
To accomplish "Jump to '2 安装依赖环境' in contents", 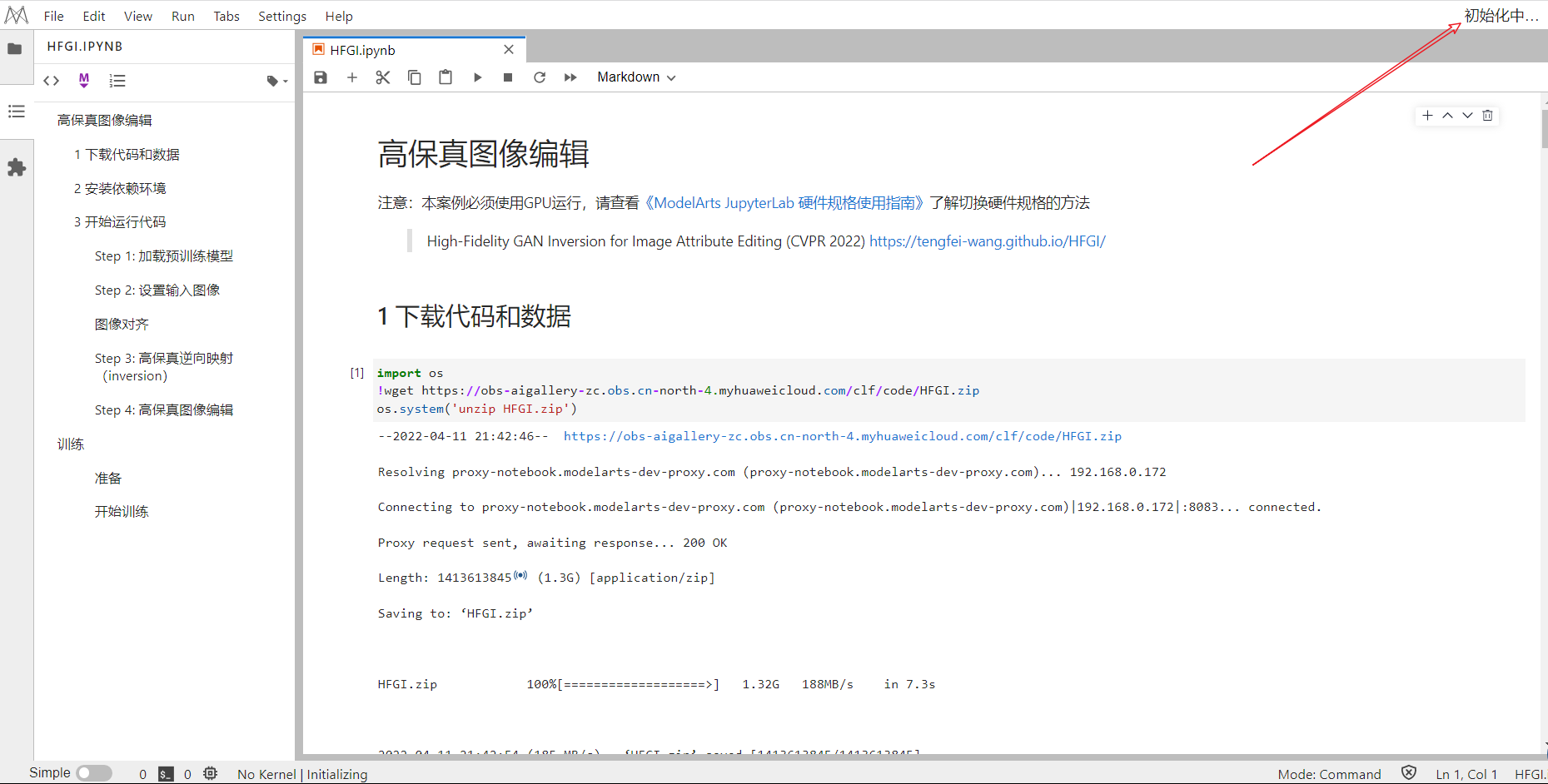I will click(x=120, y=189).
